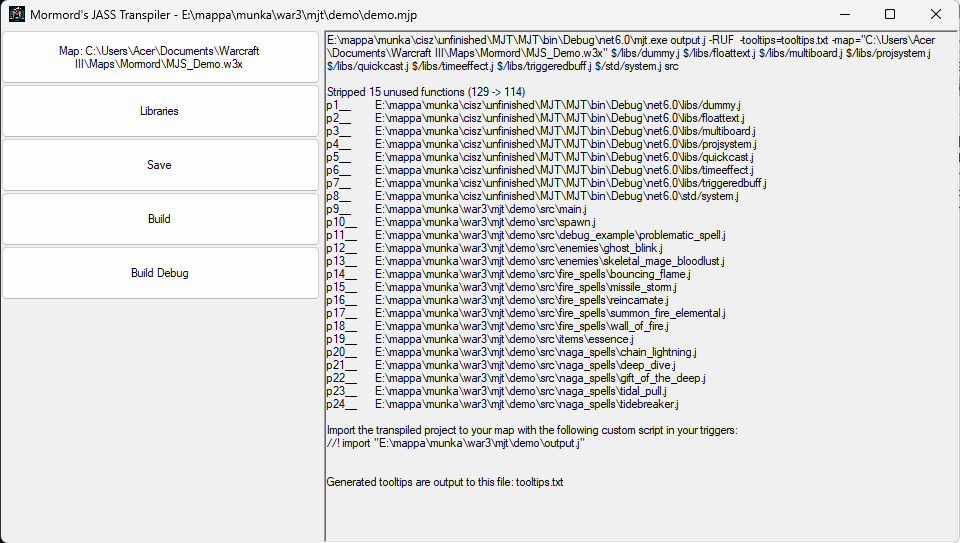Minimize the transpiler window
This screenshot has width=960, height=543.
(x=845, y=14)
